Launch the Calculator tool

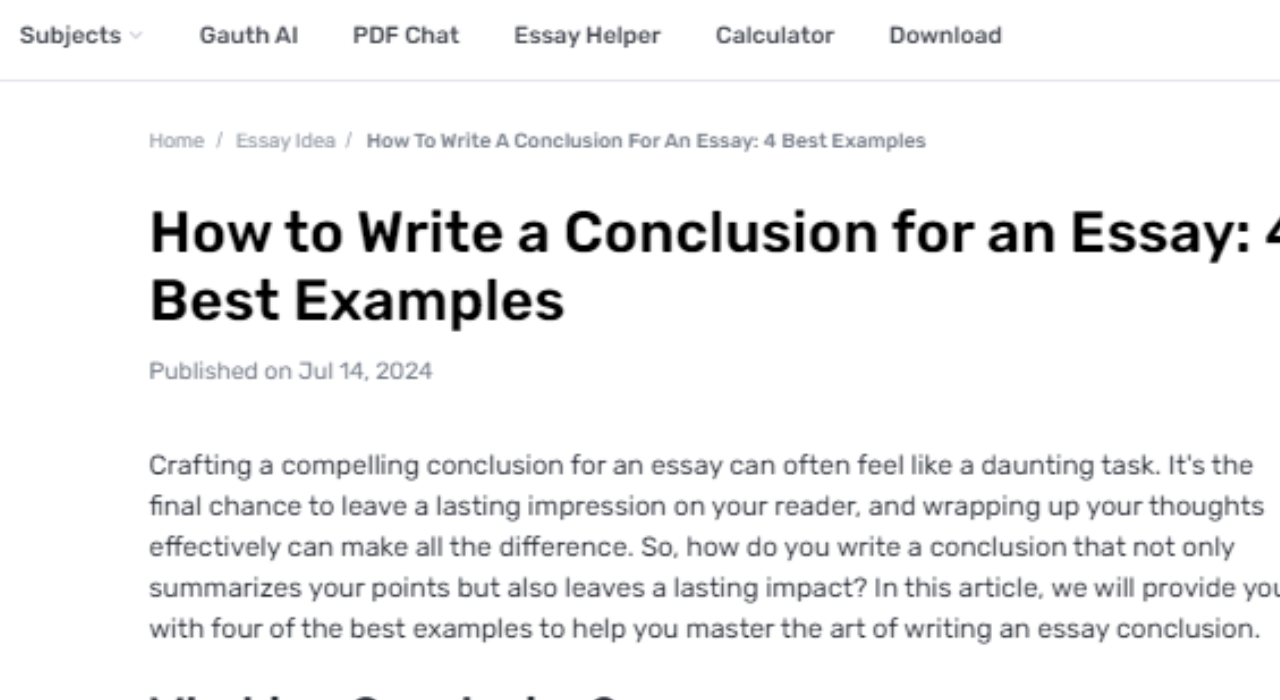coord(774,35)
